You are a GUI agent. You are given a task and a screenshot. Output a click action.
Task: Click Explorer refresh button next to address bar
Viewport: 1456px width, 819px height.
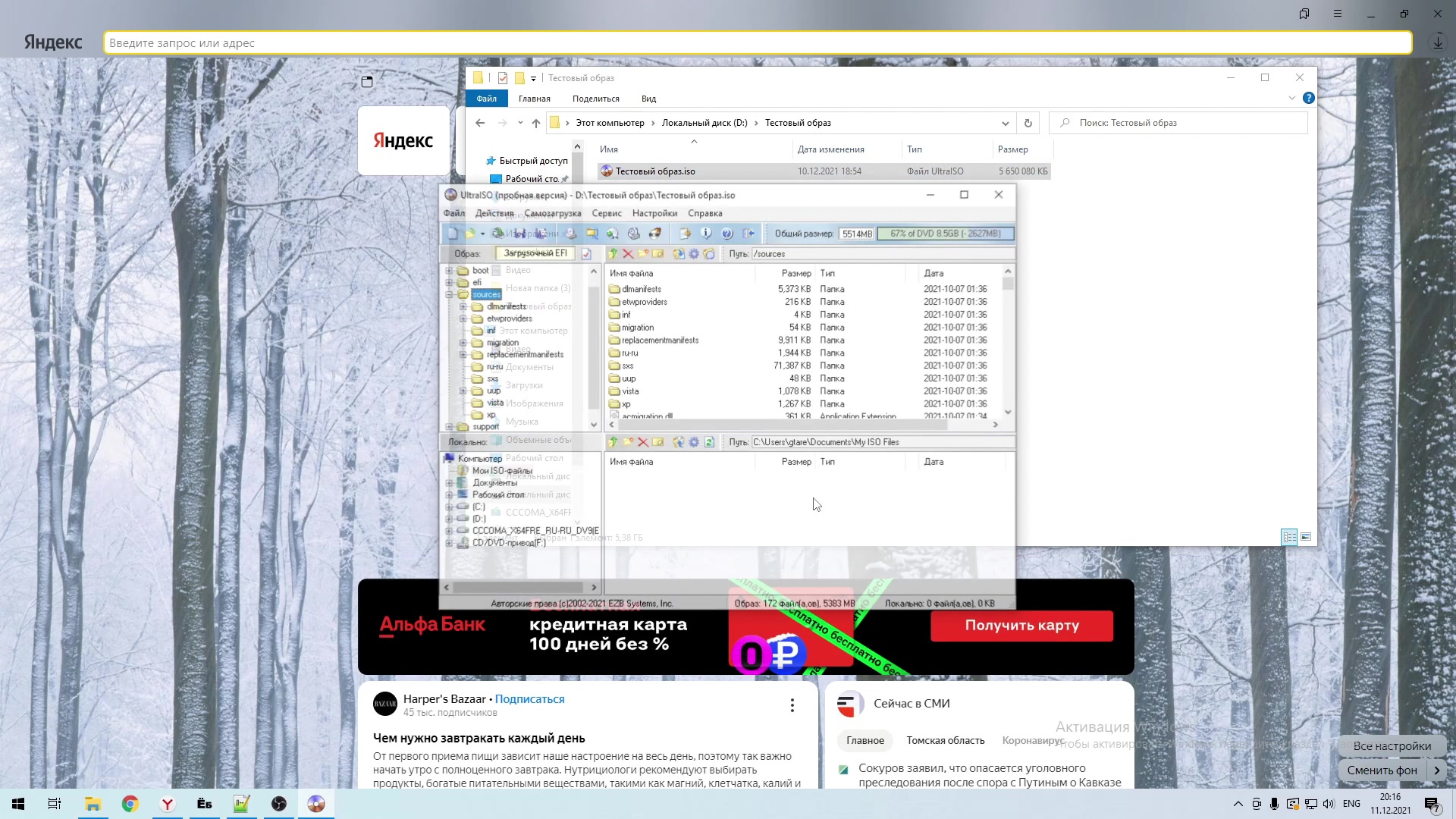pyautogui.click(x=1028, y=123)
